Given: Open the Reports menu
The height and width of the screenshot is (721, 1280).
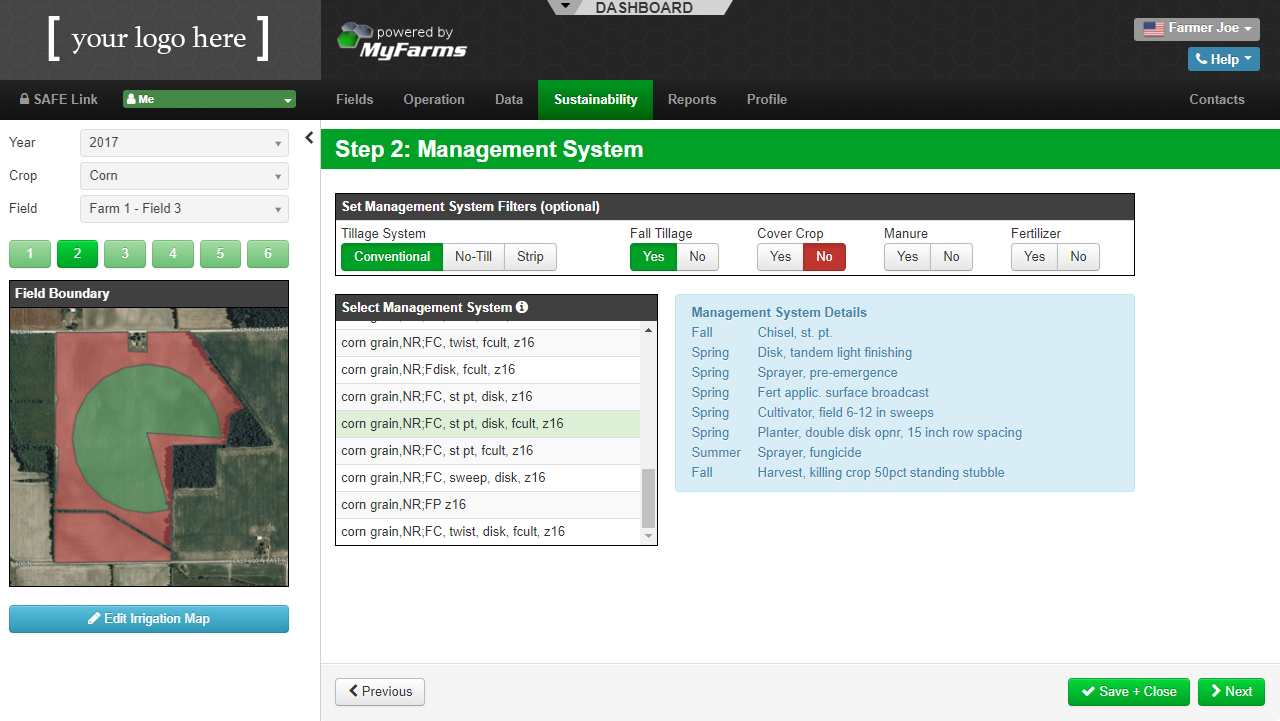Looking at the screenshot, I should pyautogui.click(x=692, y=100).
